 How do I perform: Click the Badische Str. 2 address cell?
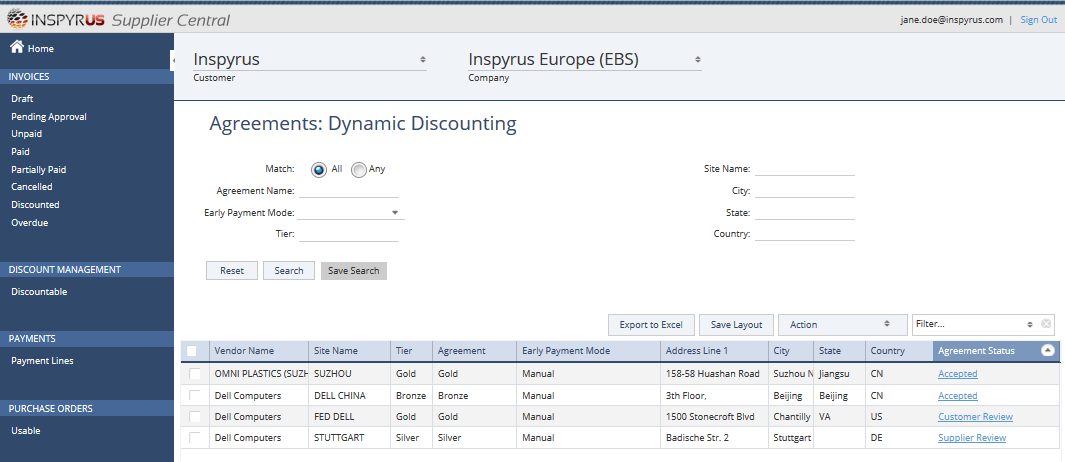click(715, 438)
